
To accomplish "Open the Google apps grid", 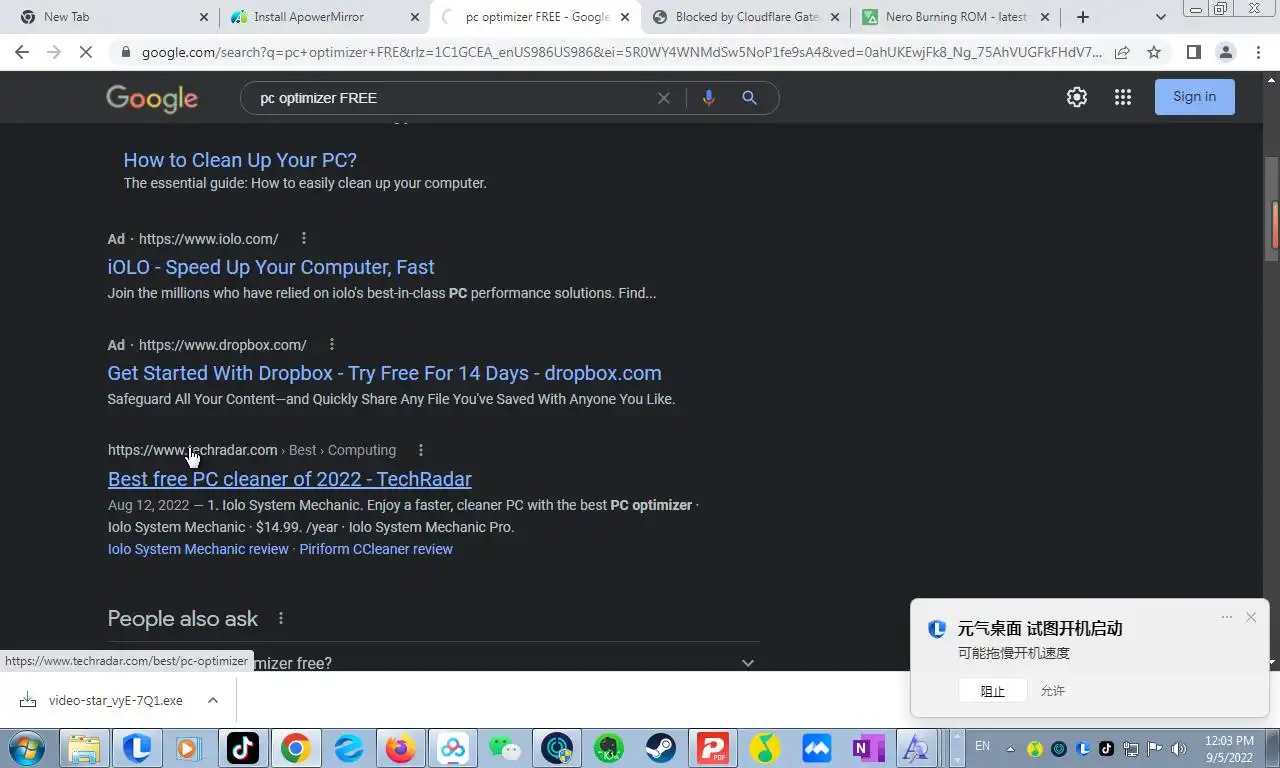I will tap(1123, 97).
